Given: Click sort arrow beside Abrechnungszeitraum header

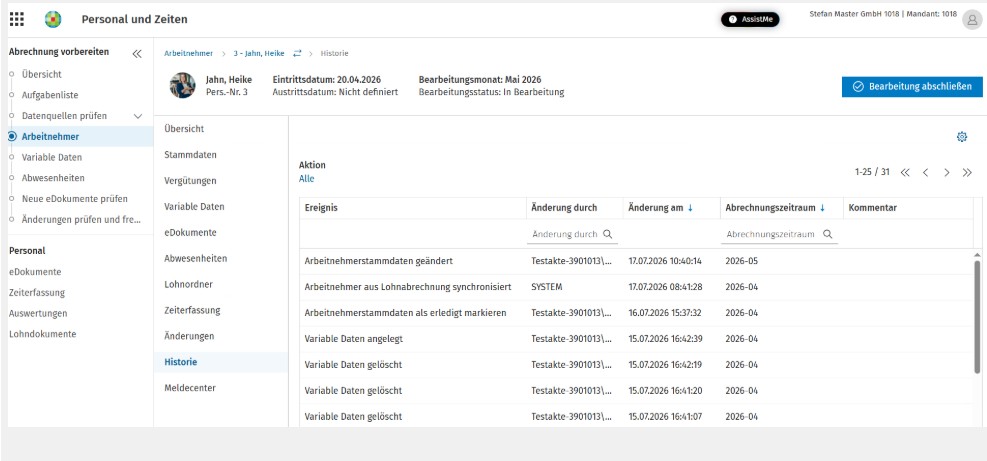Looking at the screenshot, I should [x=822, y=208].
